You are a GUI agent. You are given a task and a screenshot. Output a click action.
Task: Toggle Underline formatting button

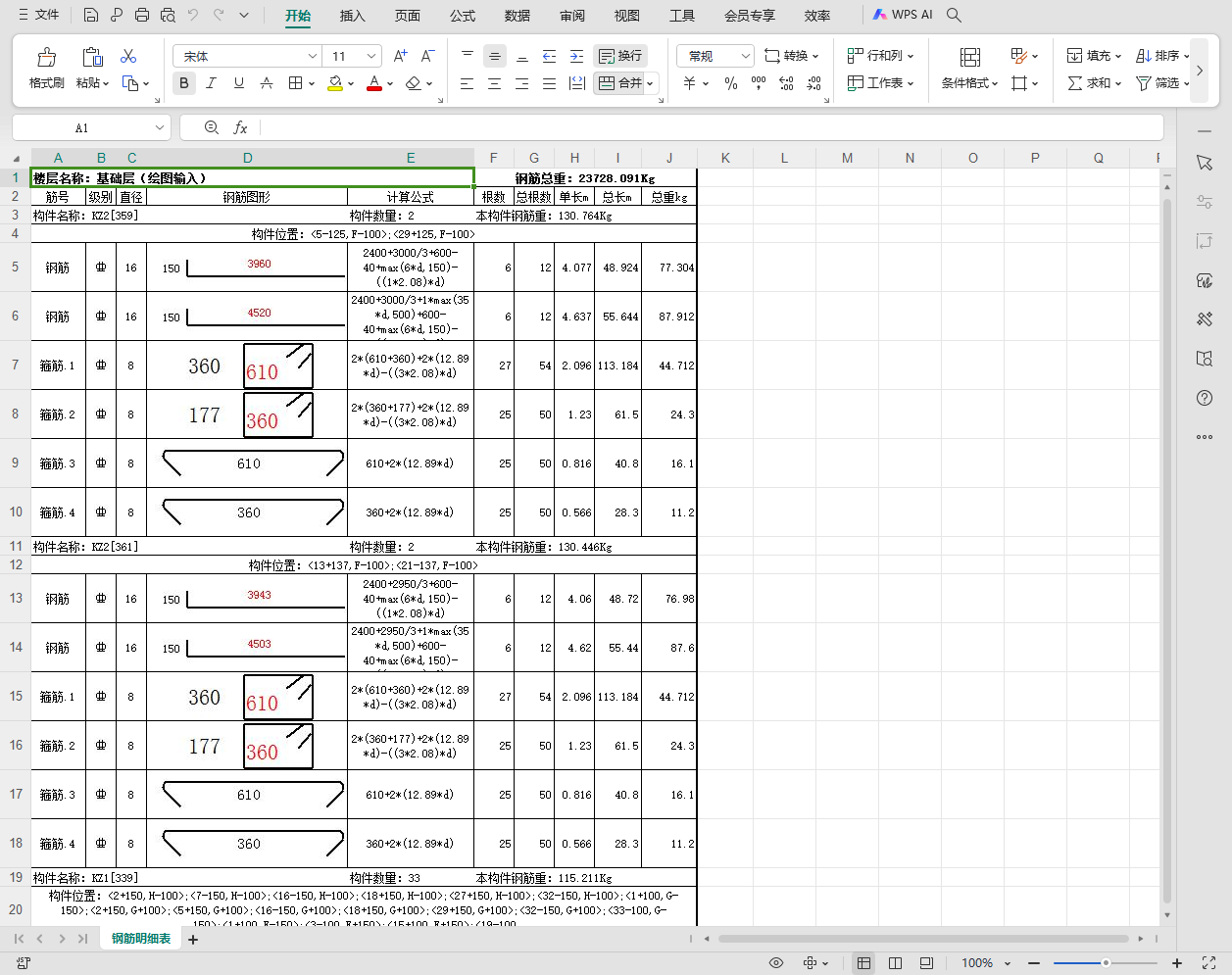coord(238,83)
